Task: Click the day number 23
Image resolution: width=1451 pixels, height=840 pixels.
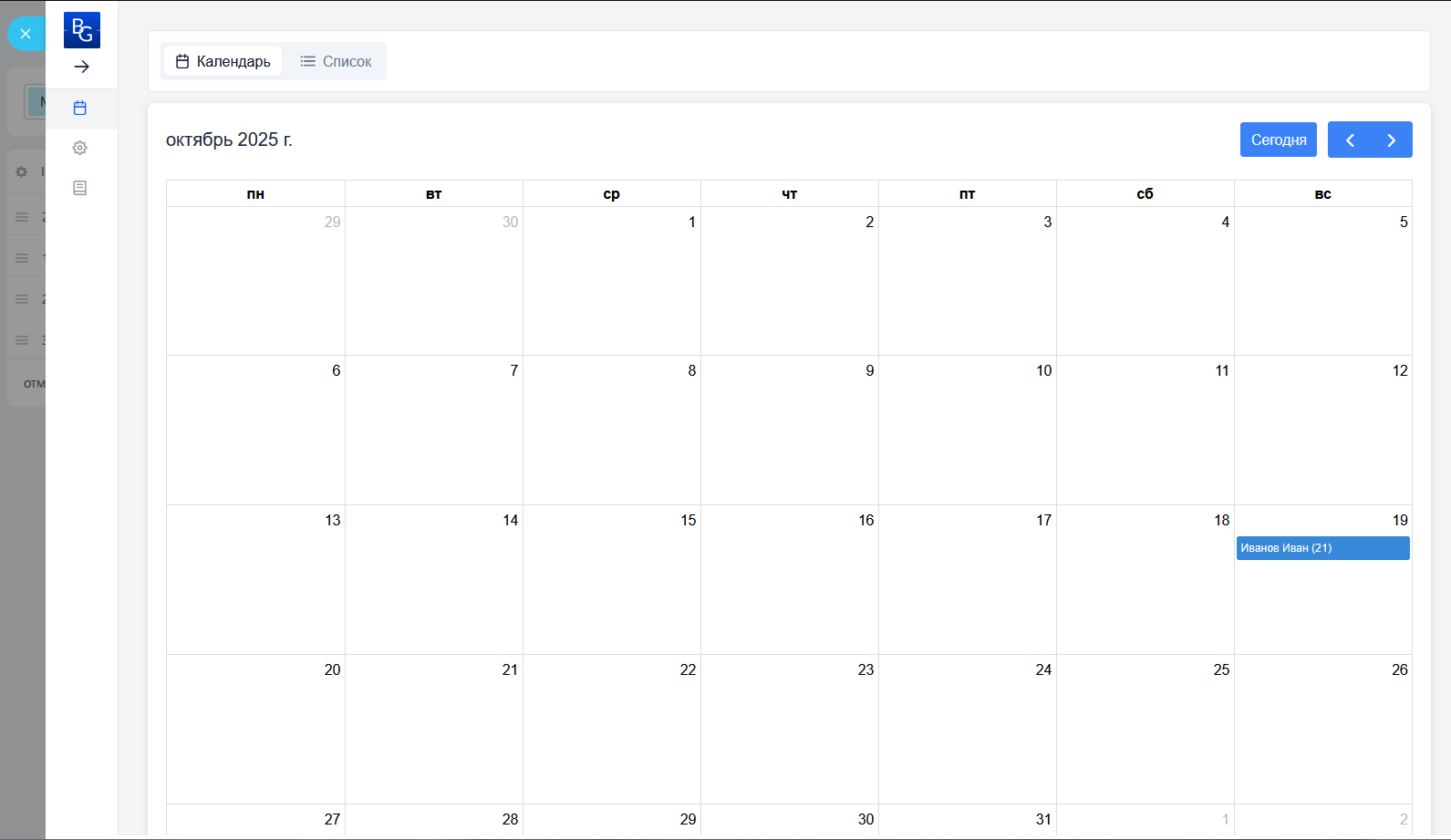Action: [865, 670]
